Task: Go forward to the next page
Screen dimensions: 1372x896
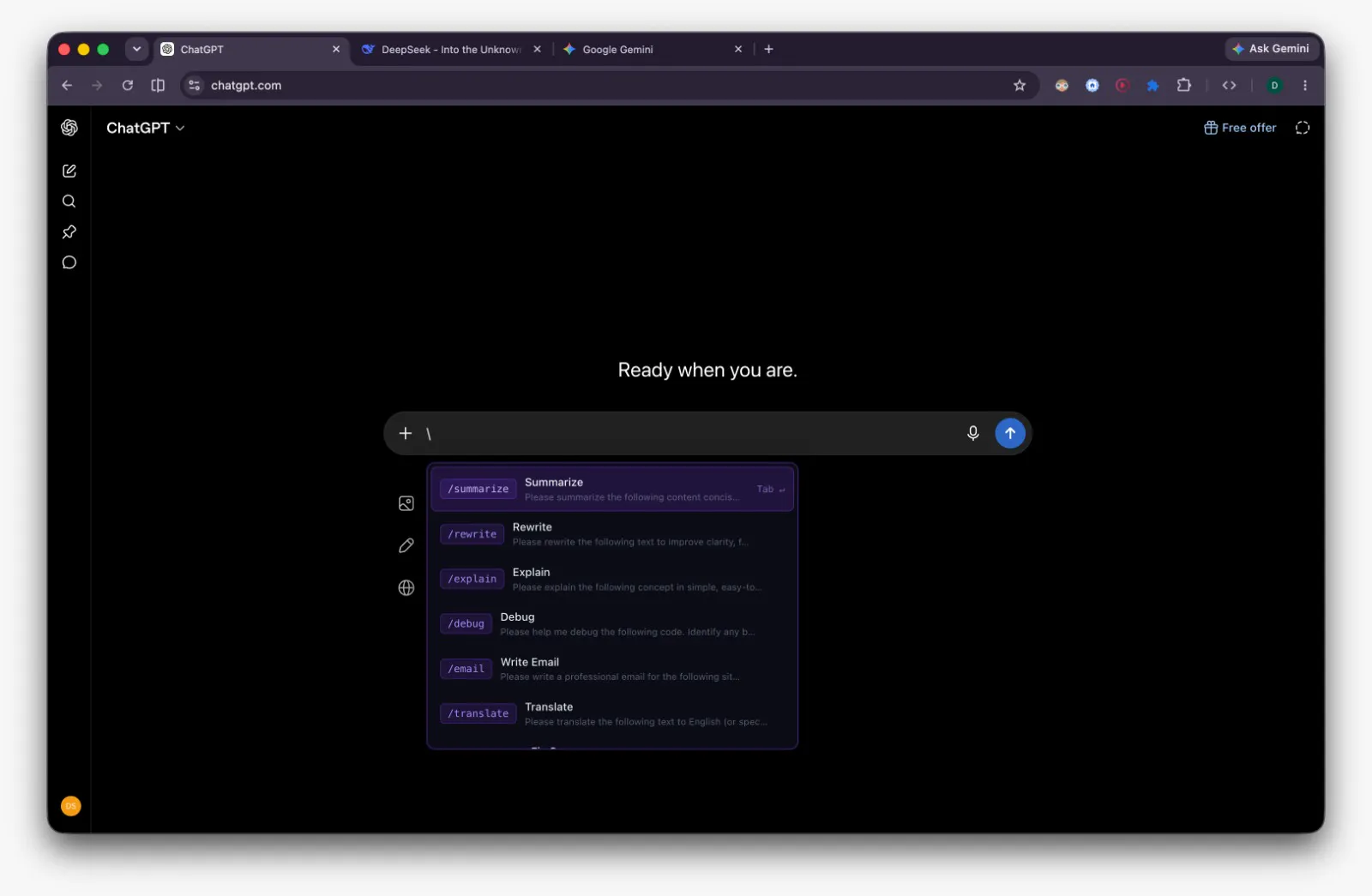Action: [97, 85]
